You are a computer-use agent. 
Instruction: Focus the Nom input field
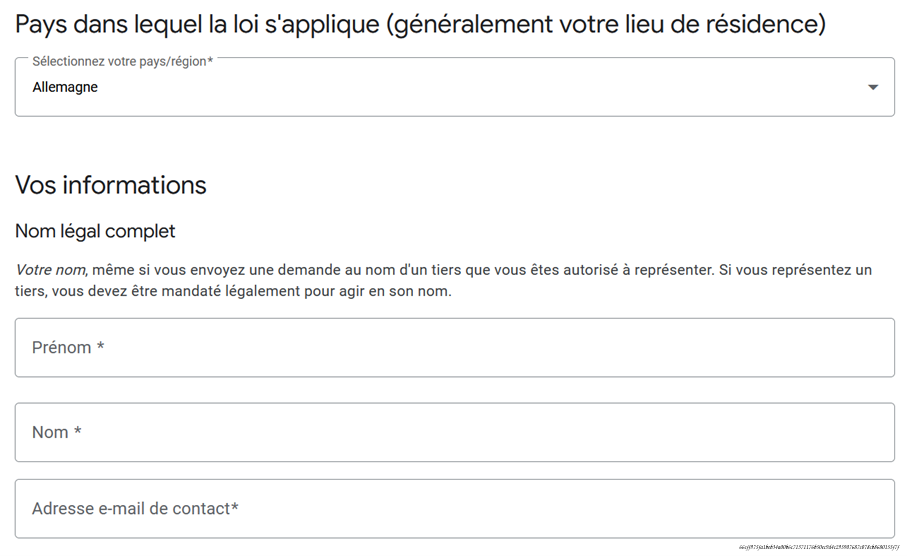(454, 433)
